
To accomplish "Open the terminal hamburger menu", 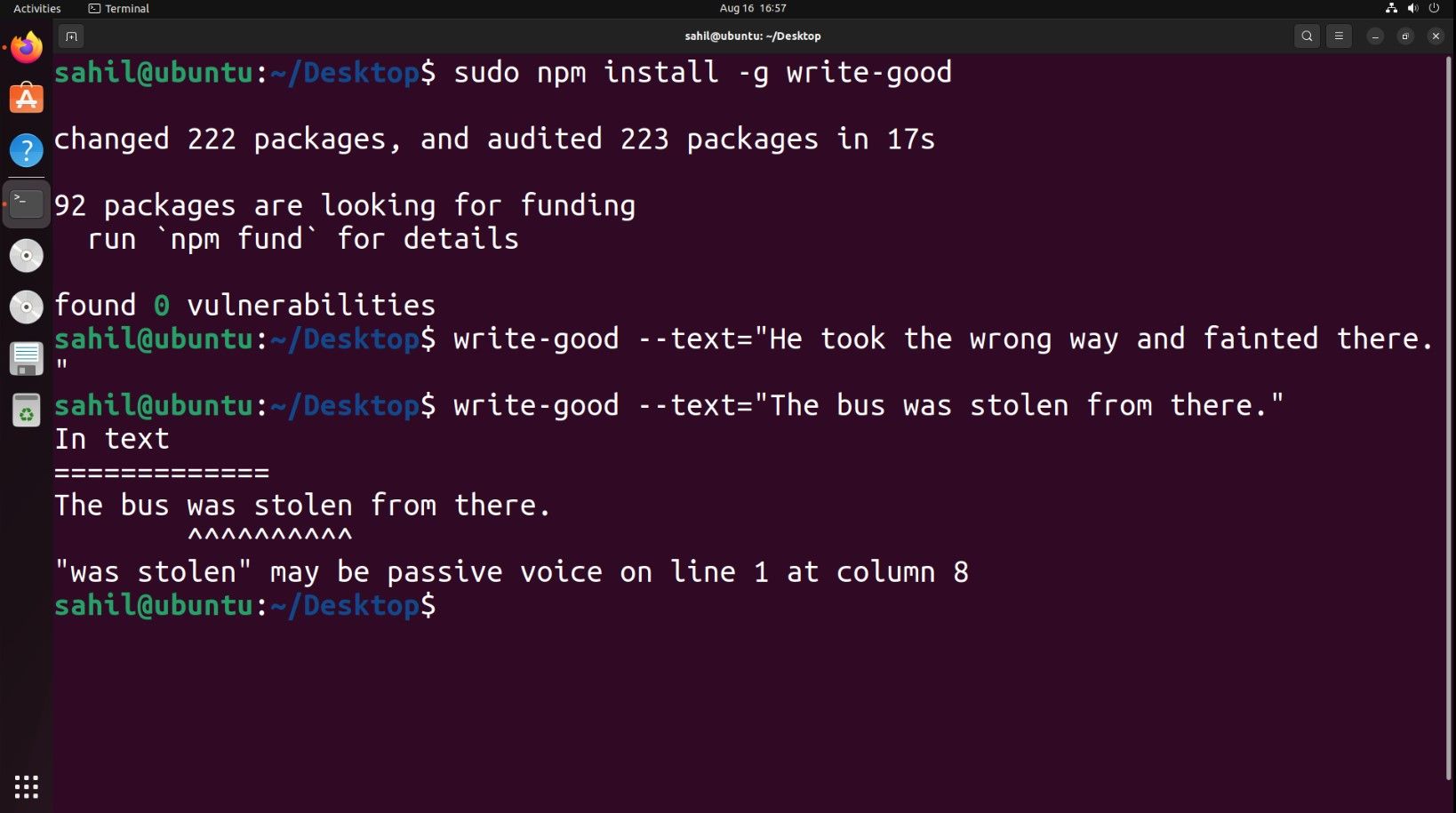I will (1339, 36).
